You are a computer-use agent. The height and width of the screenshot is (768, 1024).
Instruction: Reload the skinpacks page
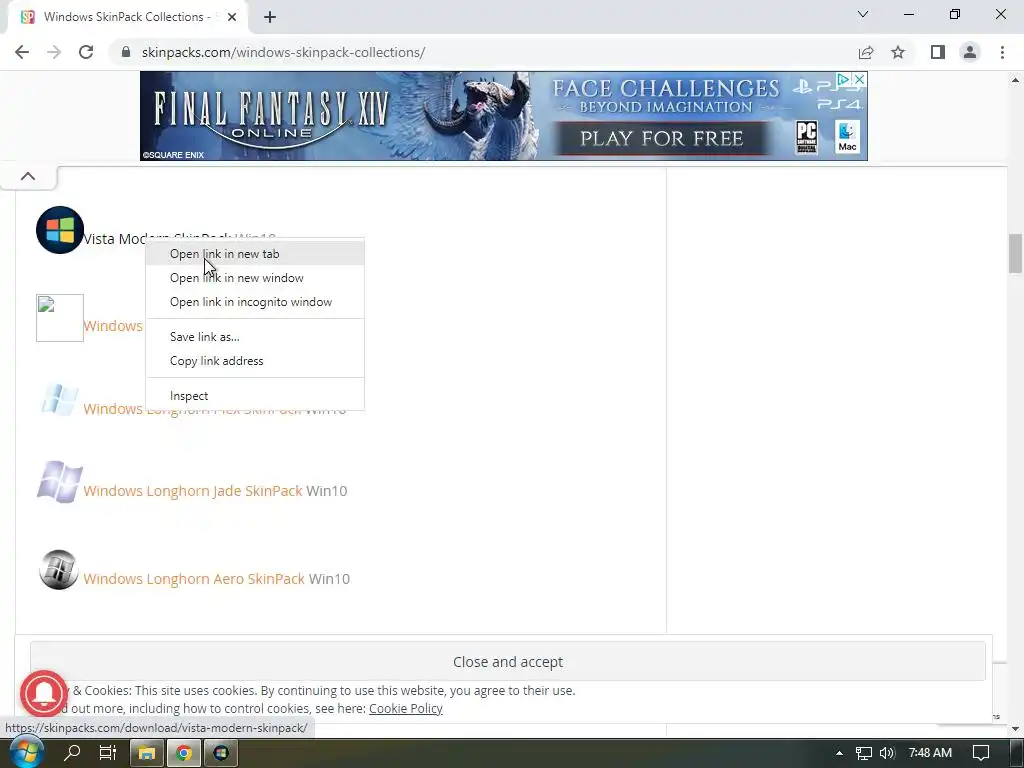click(x=86, y=52)
